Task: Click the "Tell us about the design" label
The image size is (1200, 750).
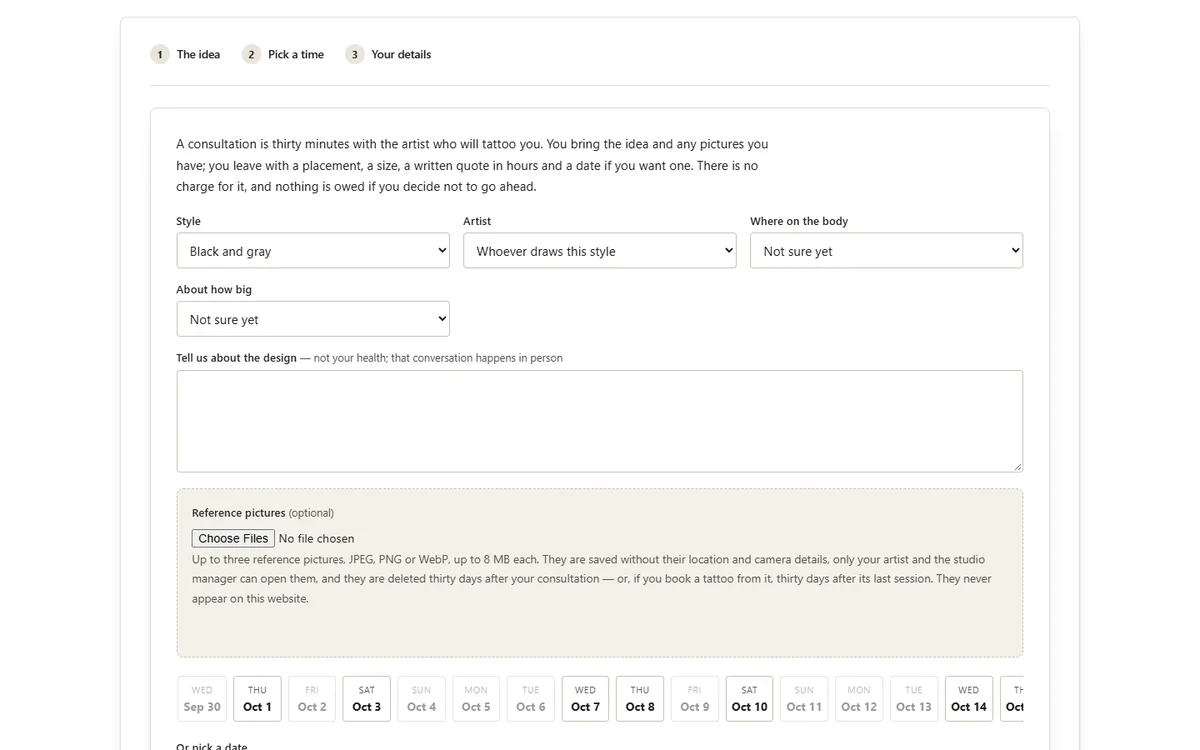Action: point(236,358)
